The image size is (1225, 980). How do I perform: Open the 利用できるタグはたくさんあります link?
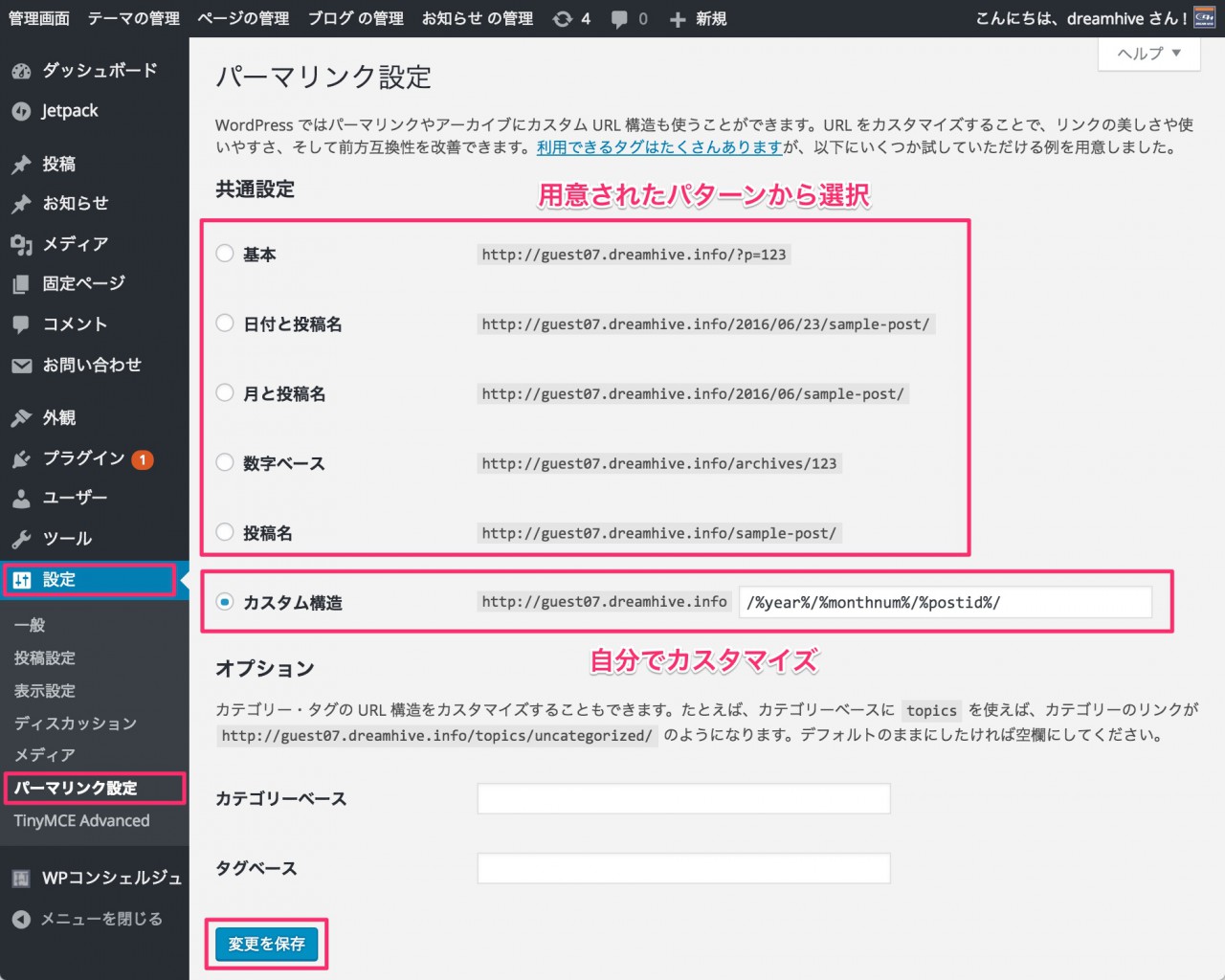(659, 147)
